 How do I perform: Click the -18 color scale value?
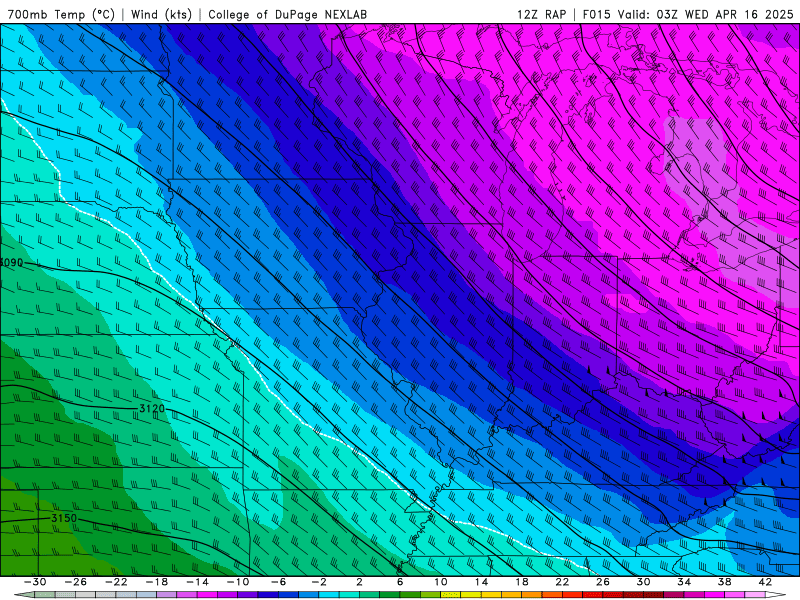[x=157, y=582]
